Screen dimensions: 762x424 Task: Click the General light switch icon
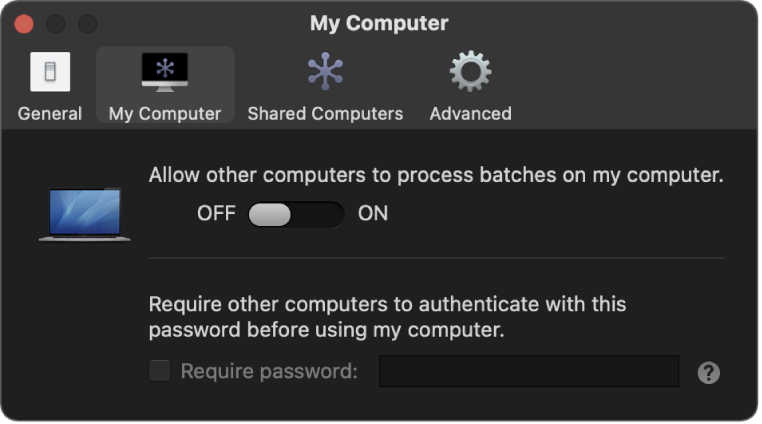point(50,72)
